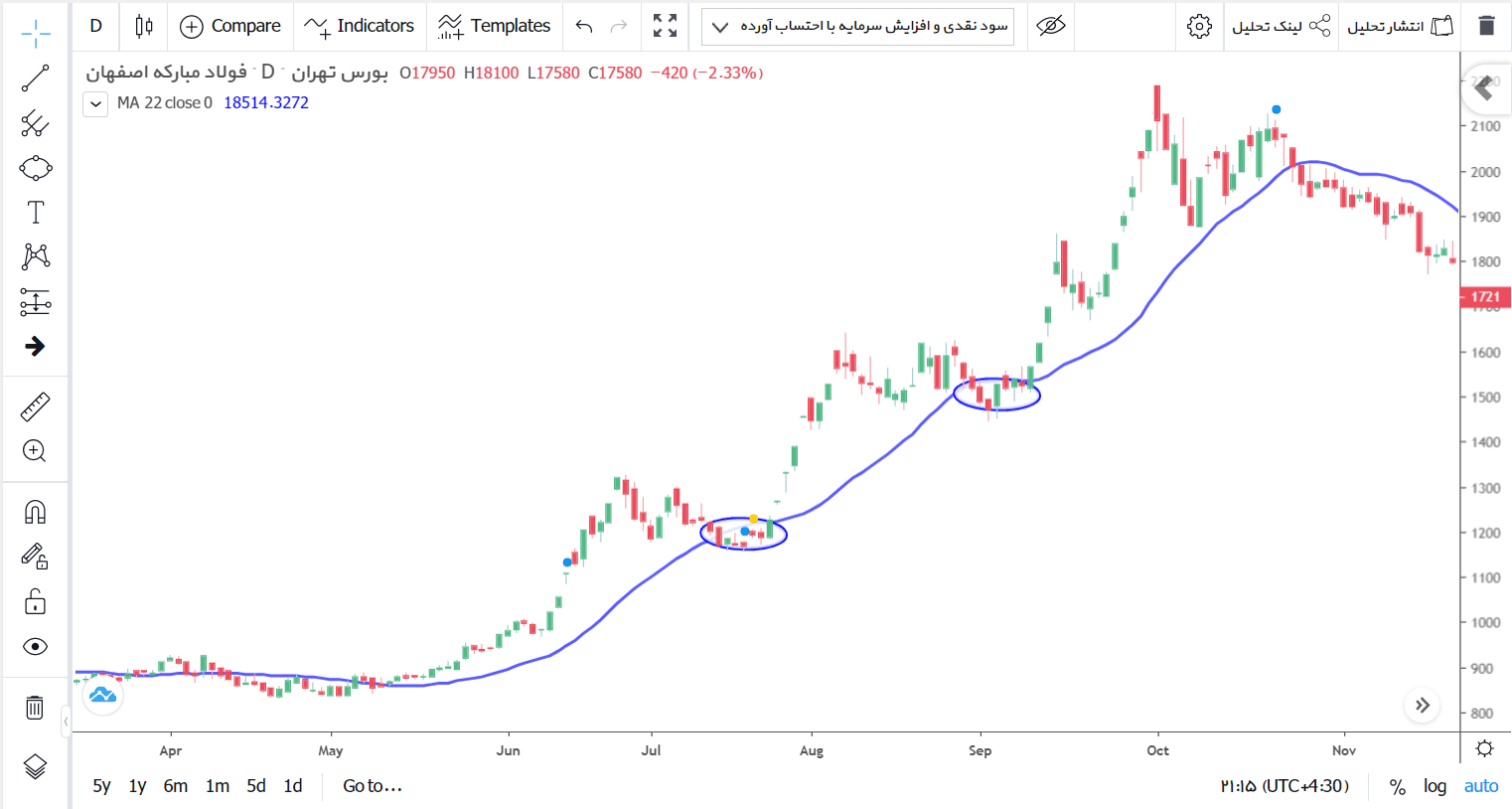Select the arrow icon tool
The height and width of the screenshot is (809, 1512).
35,346
